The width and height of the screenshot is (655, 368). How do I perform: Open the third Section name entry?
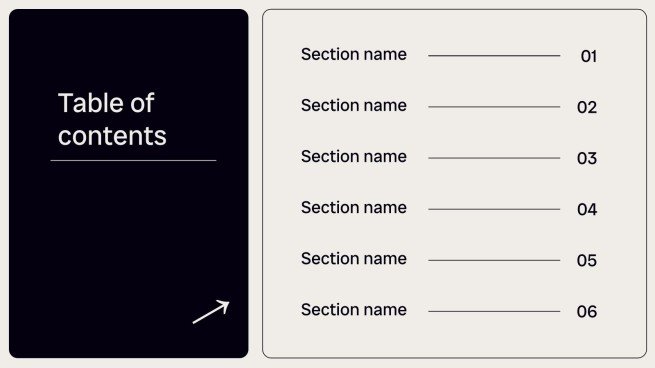[354, 157]
